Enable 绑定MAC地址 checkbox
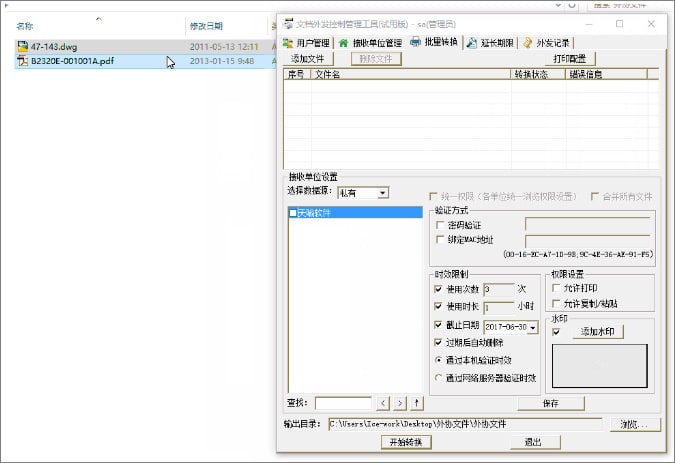 pos(440,240)
